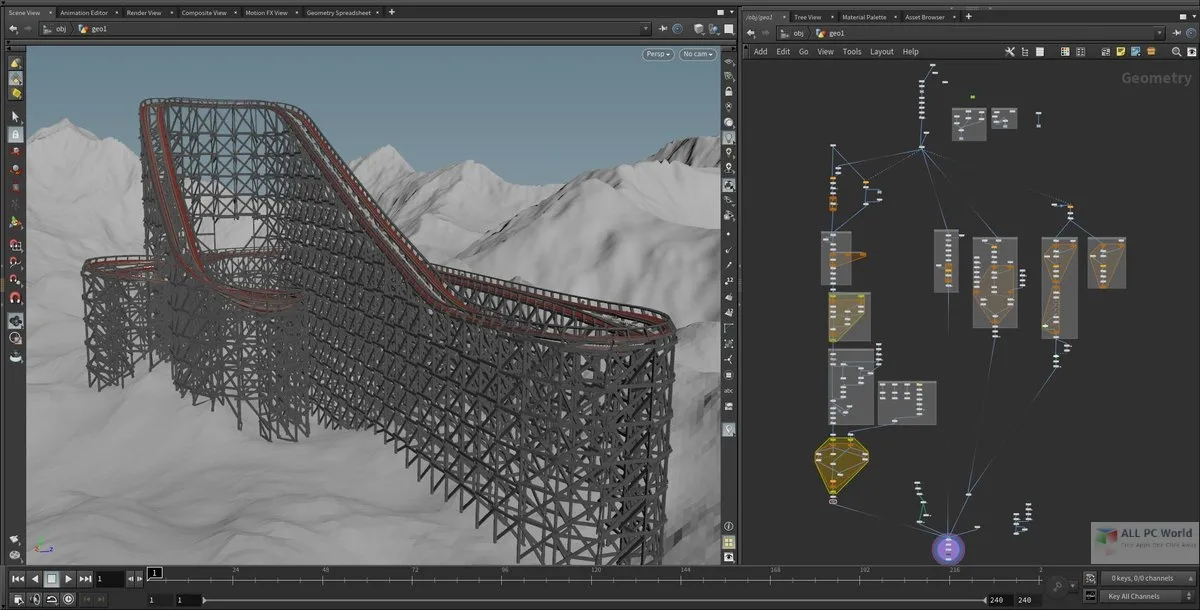Screen dimensions: 1200x610
Task: Play the animation forward
Action: point(68,578)
